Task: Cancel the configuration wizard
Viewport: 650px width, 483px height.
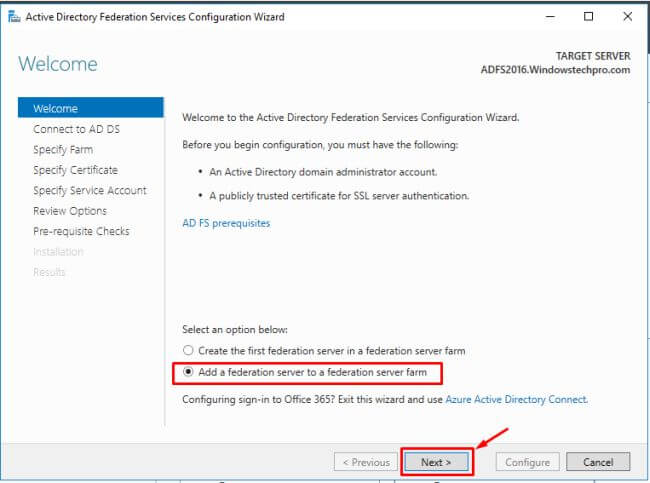Action: coord(598,462)
